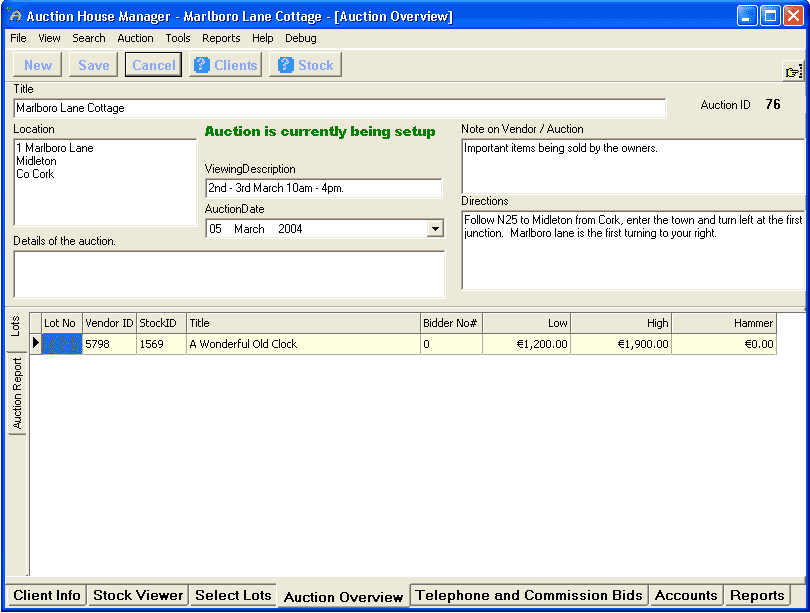Switch to the Stock Viewer tab
810x613 pixels.
click(x=138, y=595)
